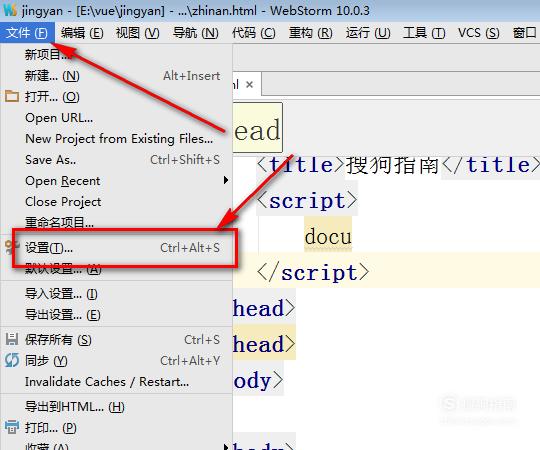Select 导出到HTML... (H) entry
This screenshot has height=450, width=540.
click(x=74, y=407)
